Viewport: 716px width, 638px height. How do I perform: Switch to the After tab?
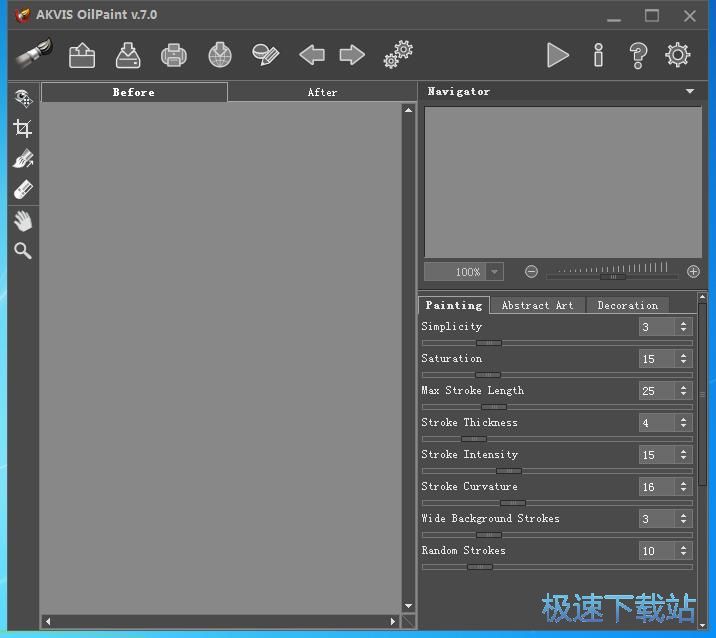[x=322, y=92]
